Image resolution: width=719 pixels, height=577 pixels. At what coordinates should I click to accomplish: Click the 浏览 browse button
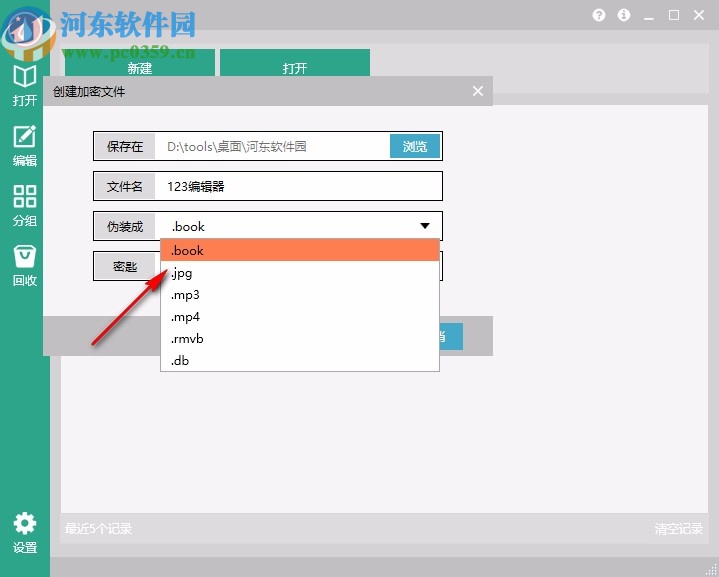click(415, 146)
